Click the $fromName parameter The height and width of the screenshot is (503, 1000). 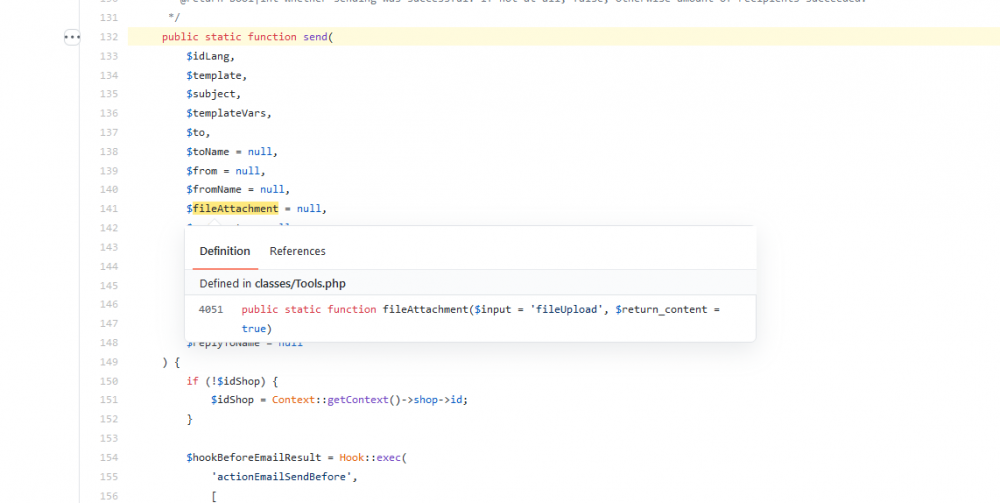[214, 189]
